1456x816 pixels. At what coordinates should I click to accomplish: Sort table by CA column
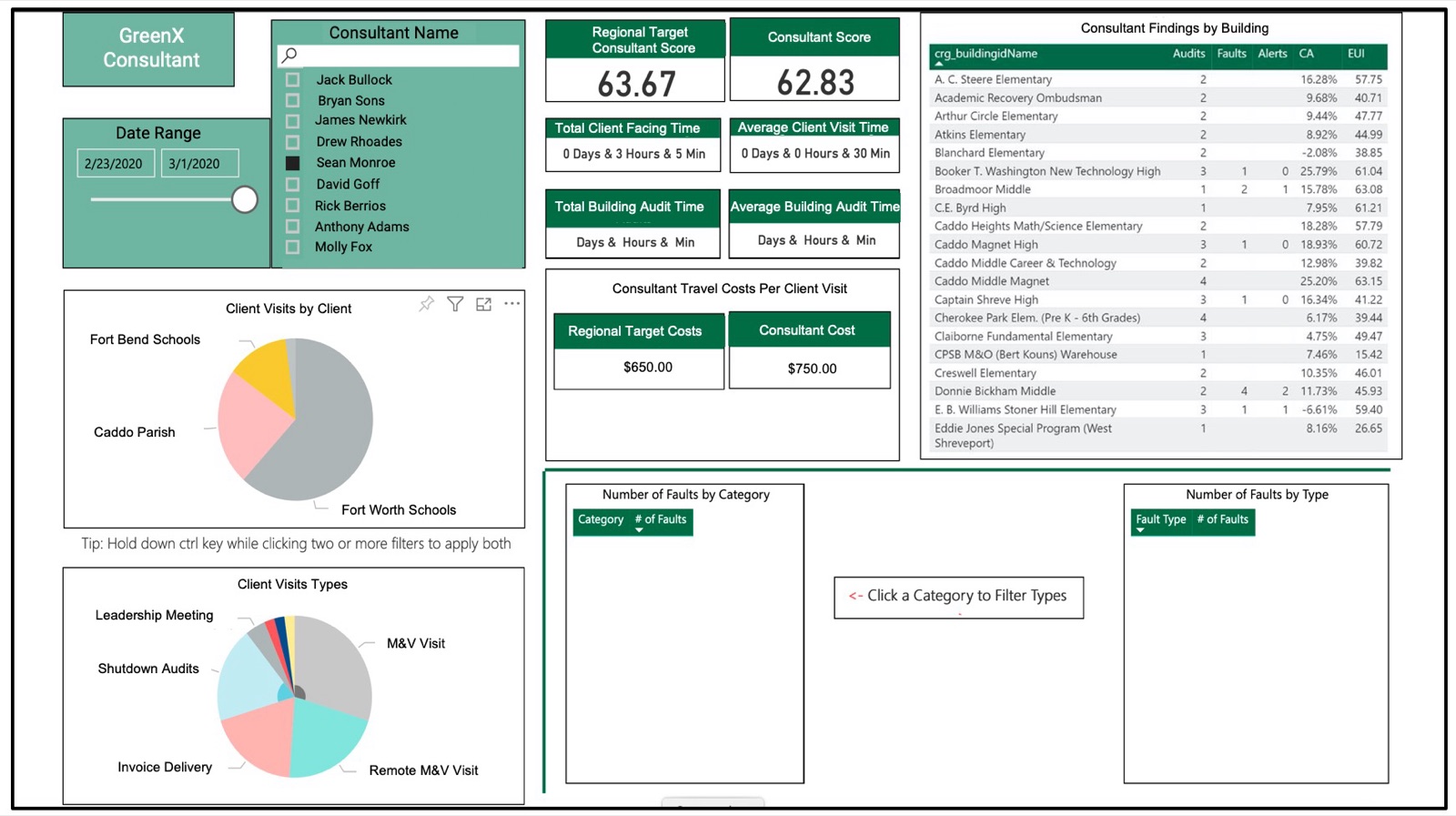(1307, 54)
